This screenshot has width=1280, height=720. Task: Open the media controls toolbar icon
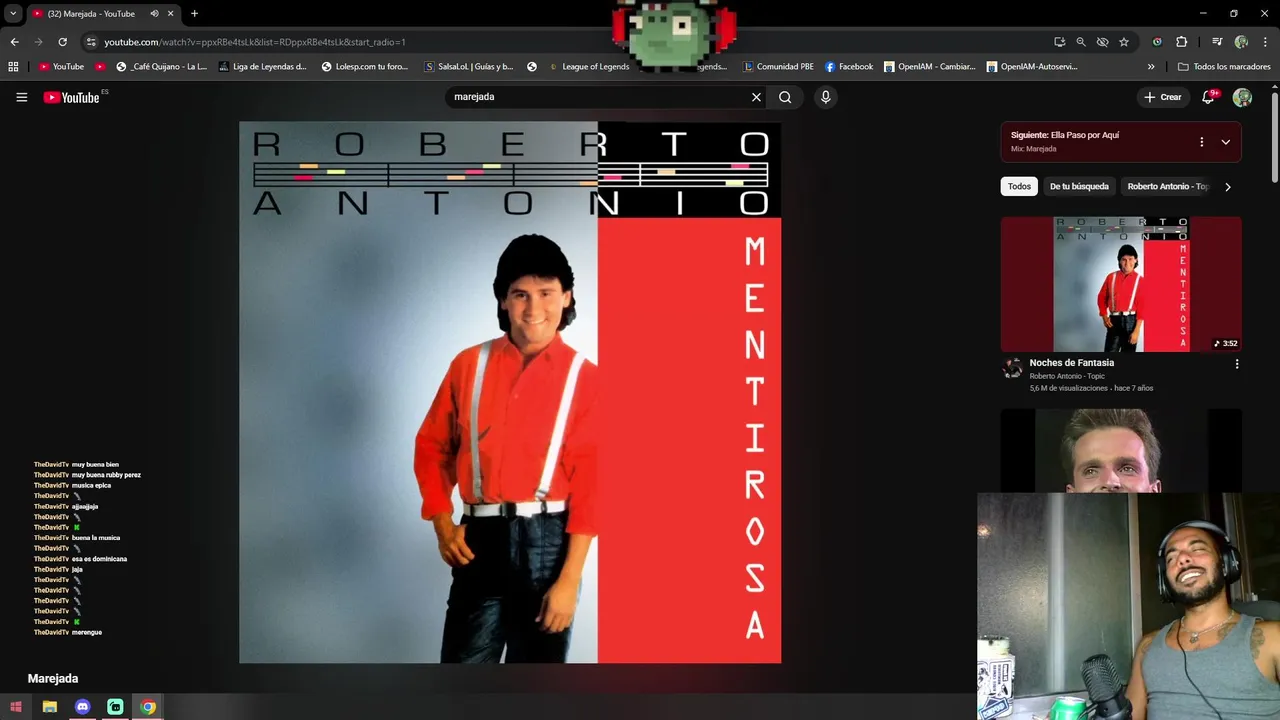pos(1217,42)
